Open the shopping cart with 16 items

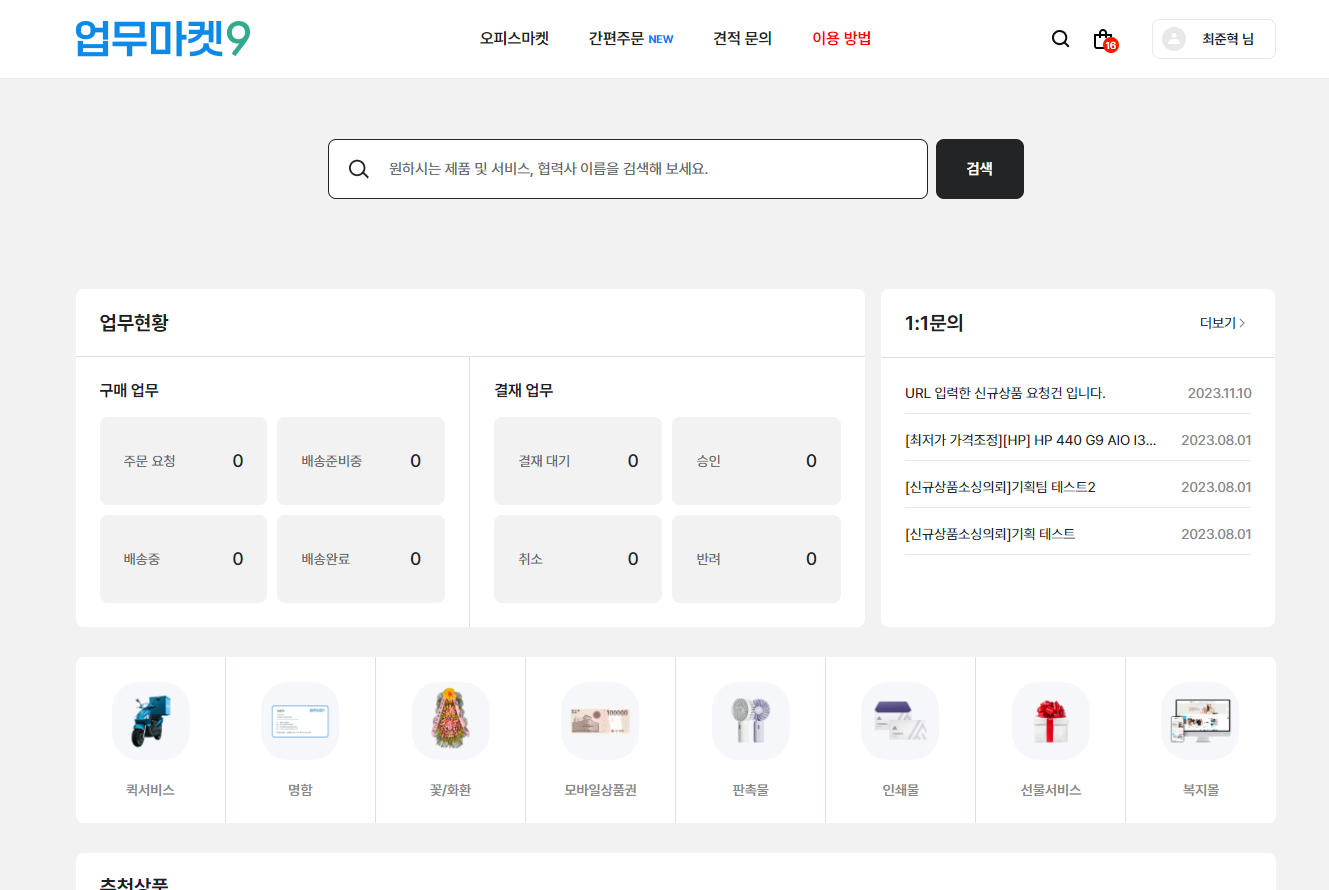coord(1103,39)
